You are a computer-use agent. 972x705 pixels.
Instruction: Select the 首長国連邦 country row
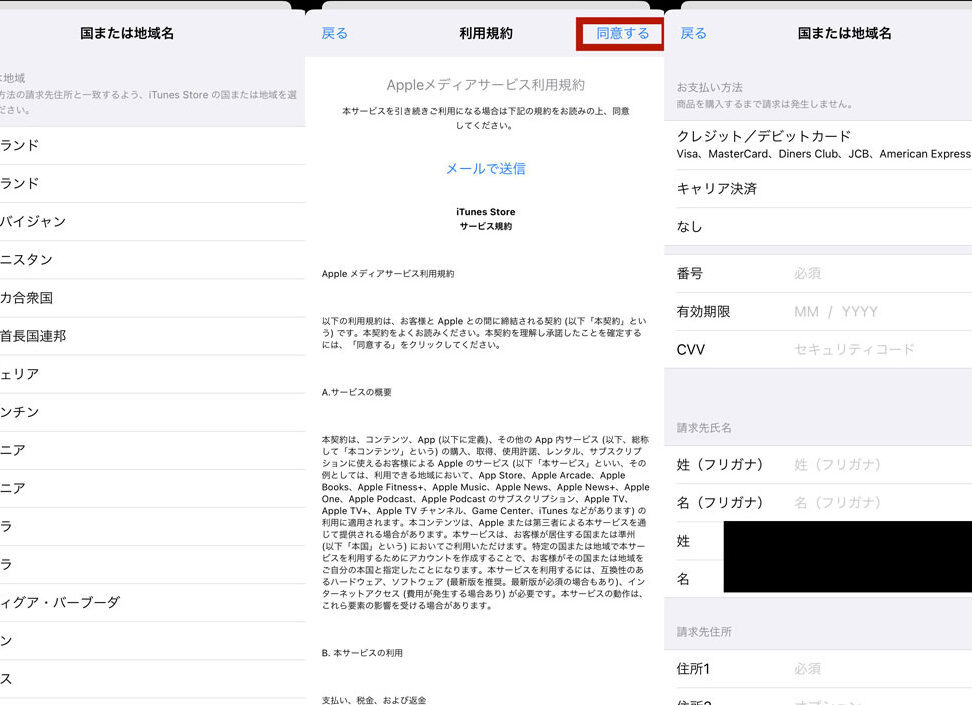pos(152,336)
